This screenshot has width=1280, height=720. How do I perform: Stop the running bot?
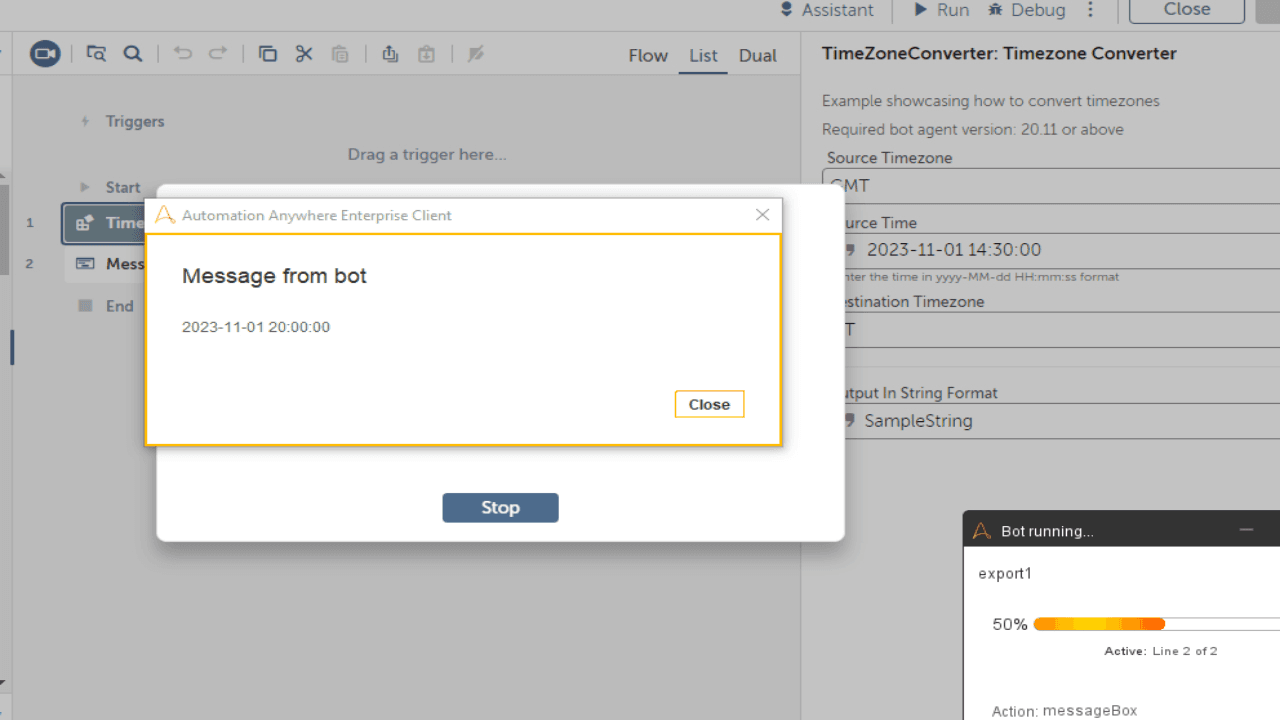coord(500,507)
